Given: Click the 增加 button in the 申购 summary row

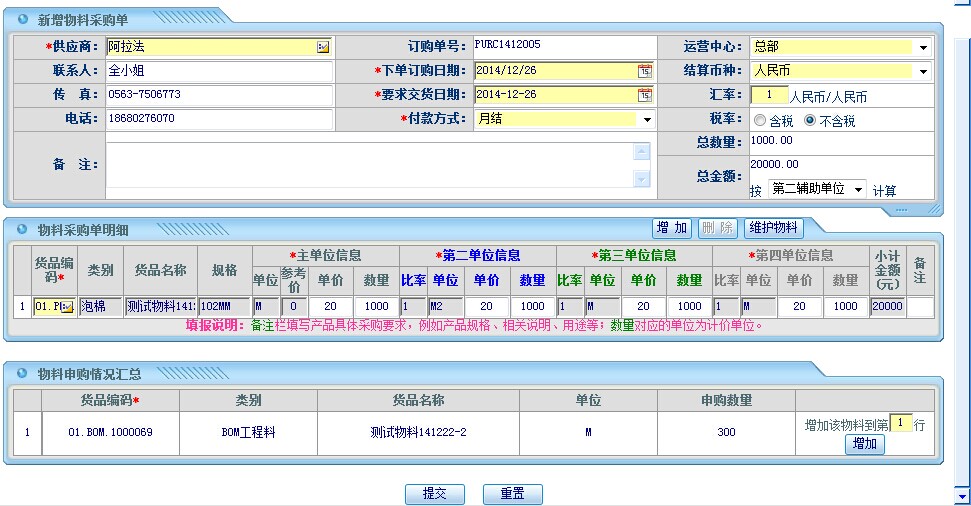Looking at the screenshot, I should tap(864, 444).
